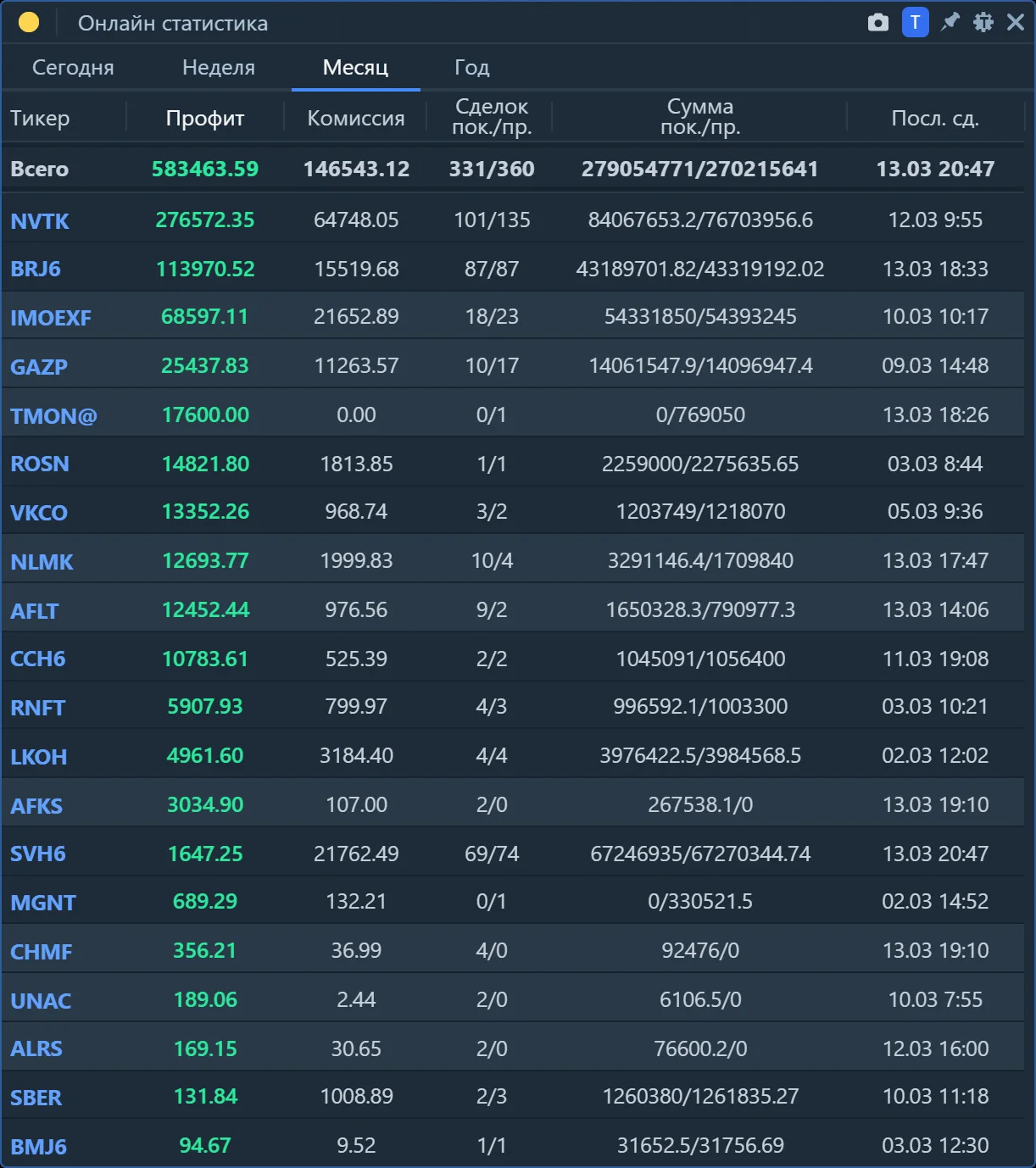Open the MGNT ticker
Image resolution: width=1036 pixels, height=1168 pixels.
(43, 903)
